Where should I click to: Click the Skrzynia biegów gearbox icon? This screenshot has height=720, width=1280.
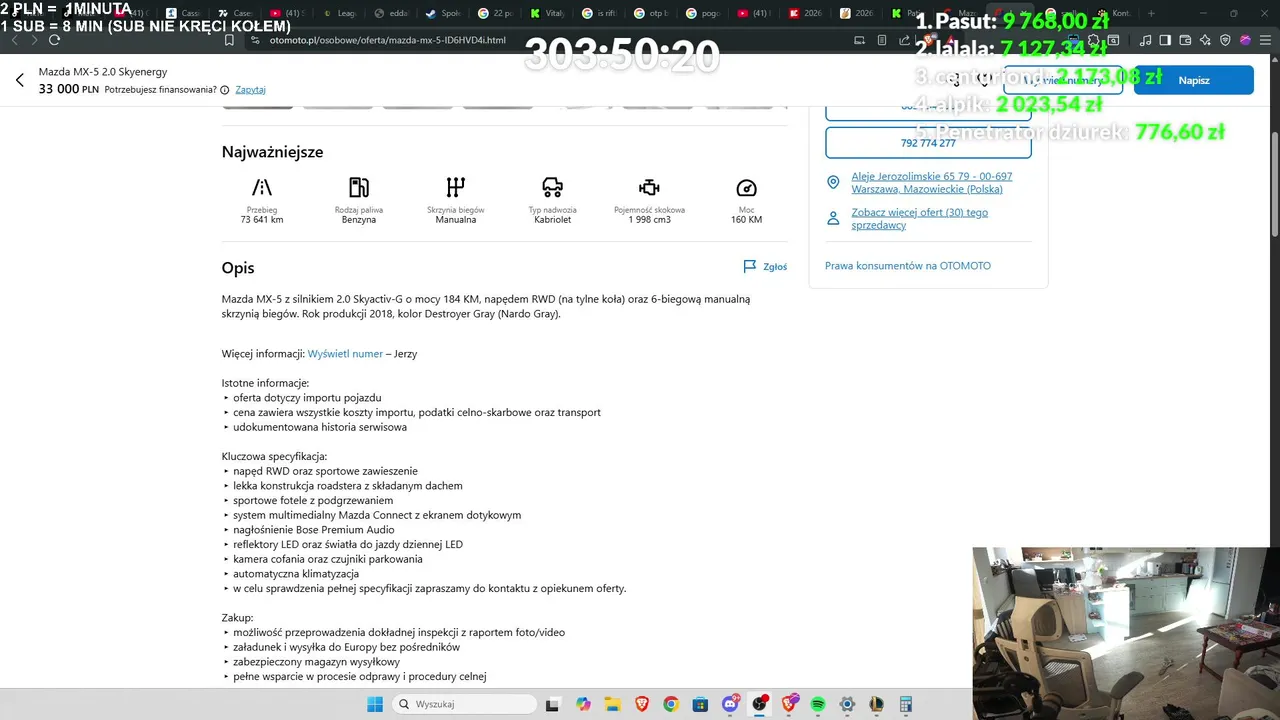point(456,187)
